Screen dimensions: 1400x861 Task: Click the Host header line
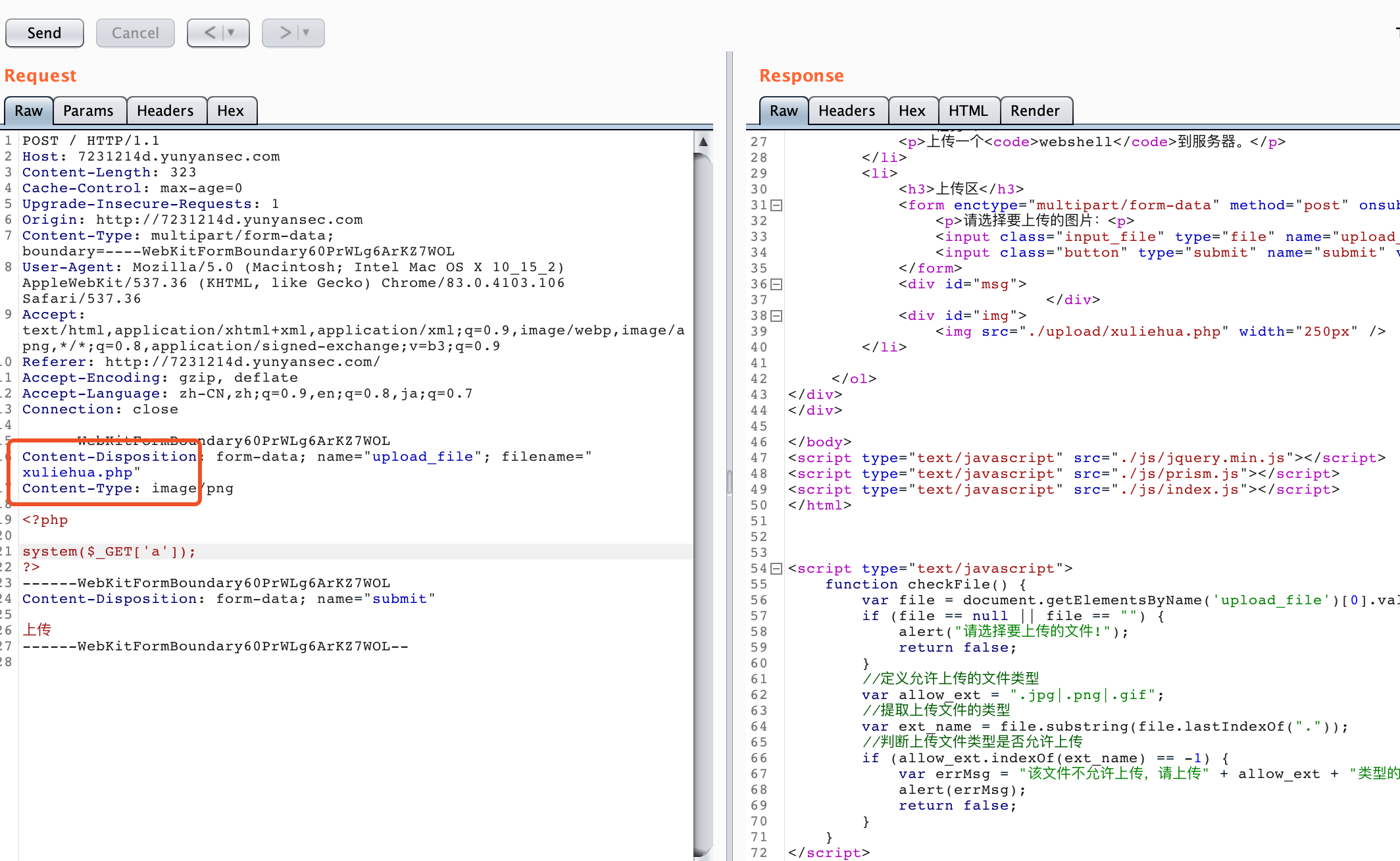pyautogui.click(x=151, y=157)
